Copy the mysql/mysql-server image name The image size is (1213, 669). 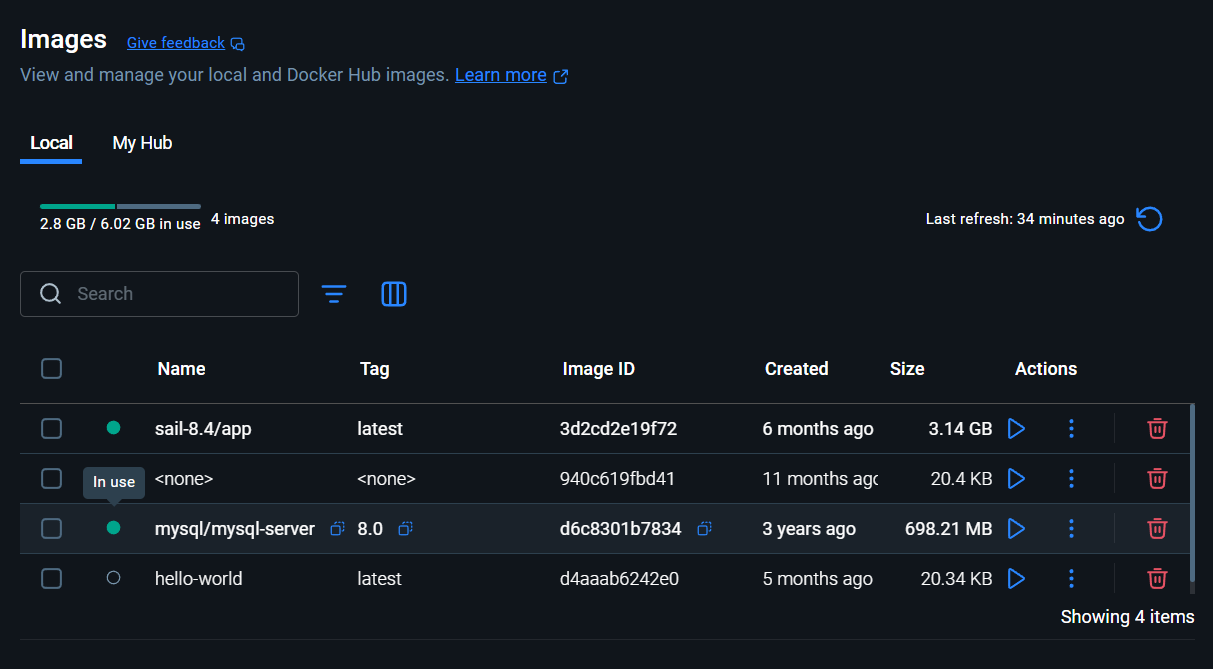click(x=337, y=528)
